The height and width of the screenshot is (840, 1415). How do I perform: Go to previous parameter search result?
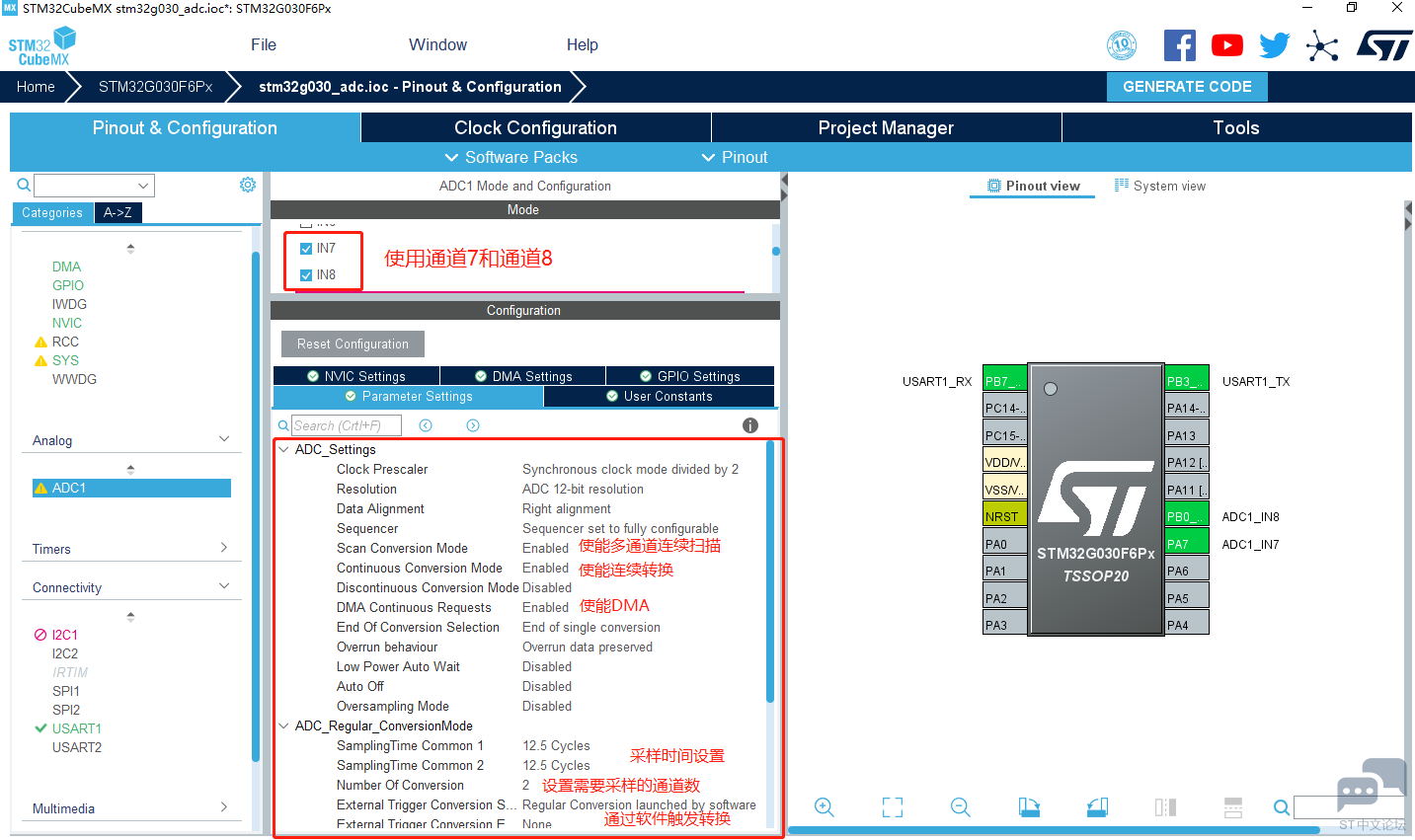click(426, 425)
